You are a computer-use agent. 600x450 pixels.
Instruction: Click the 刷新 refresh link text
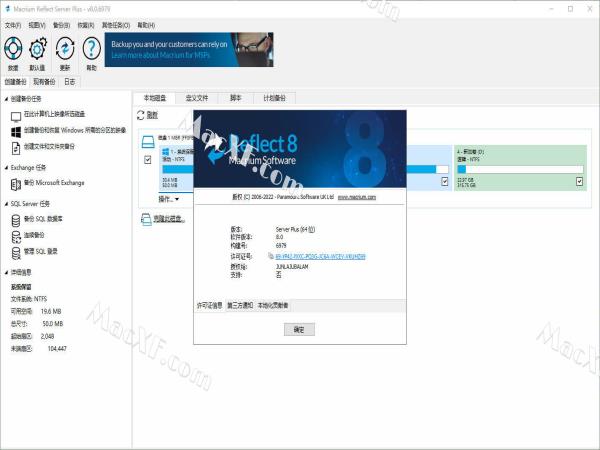click(x=152, y=115)
